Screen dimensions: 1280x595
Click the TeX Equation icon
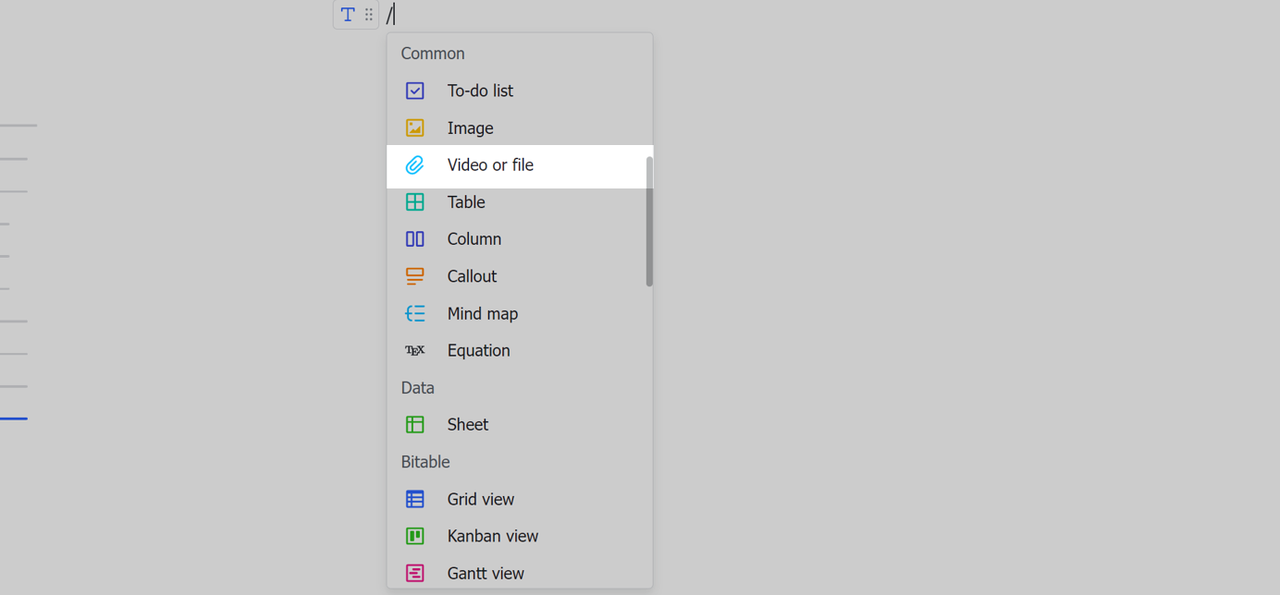tap(415, 350)
